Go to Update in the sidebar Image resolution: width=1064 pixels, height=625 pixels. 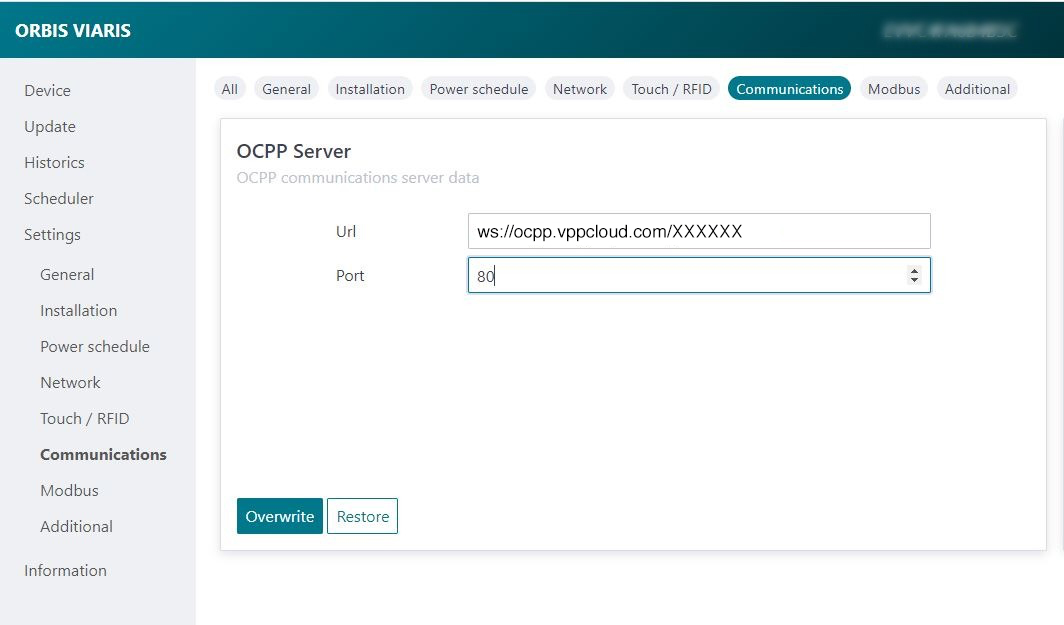click(x=50, y=126)
